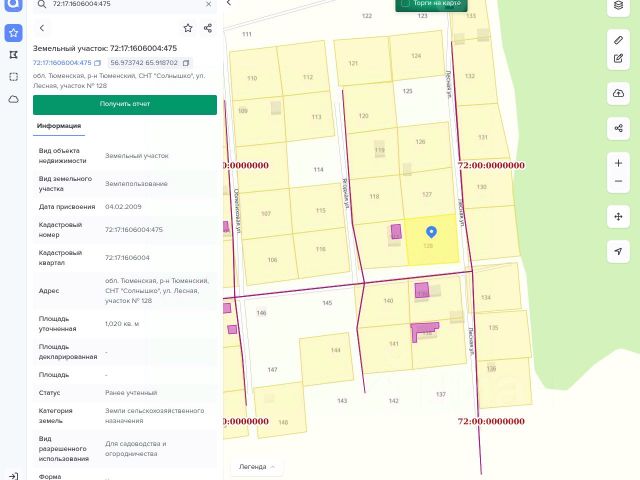Click the login arrow icon at sidebar bottom
640x480 pixels.
(13, 476)
